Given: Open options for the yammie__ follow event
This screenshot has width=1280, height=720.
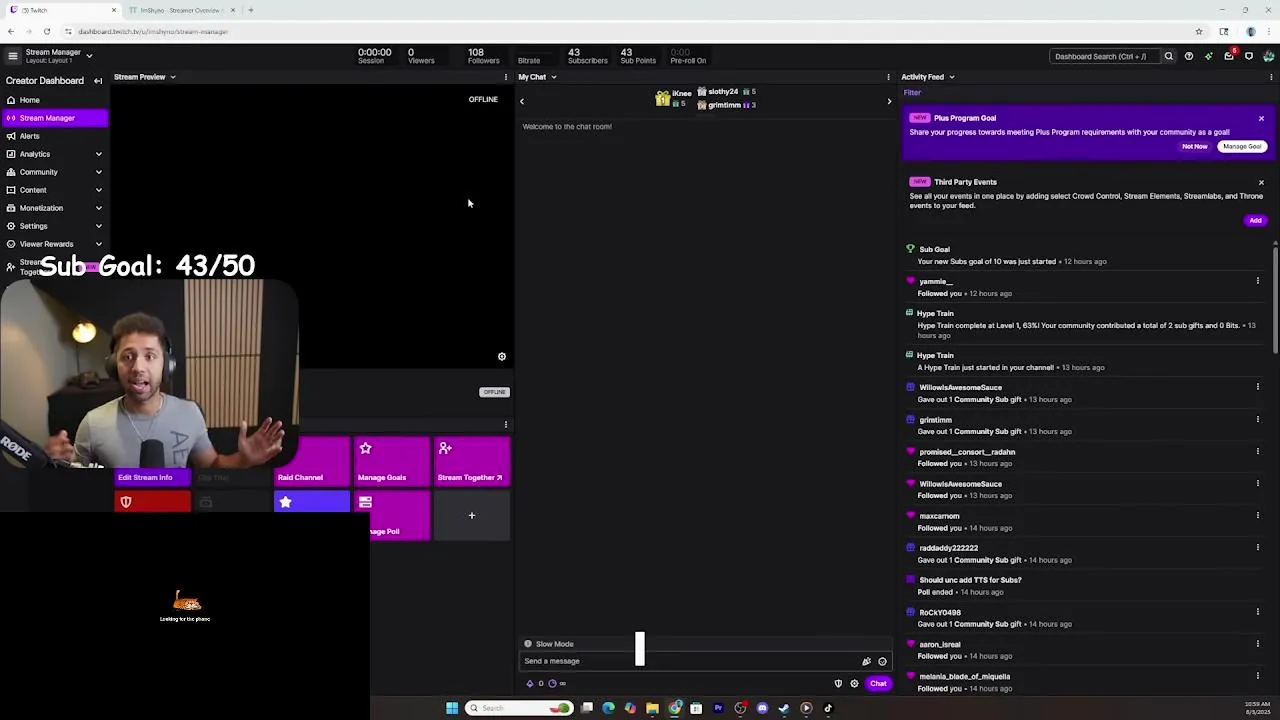Looking at the screenshot, I should [1258, 282].
